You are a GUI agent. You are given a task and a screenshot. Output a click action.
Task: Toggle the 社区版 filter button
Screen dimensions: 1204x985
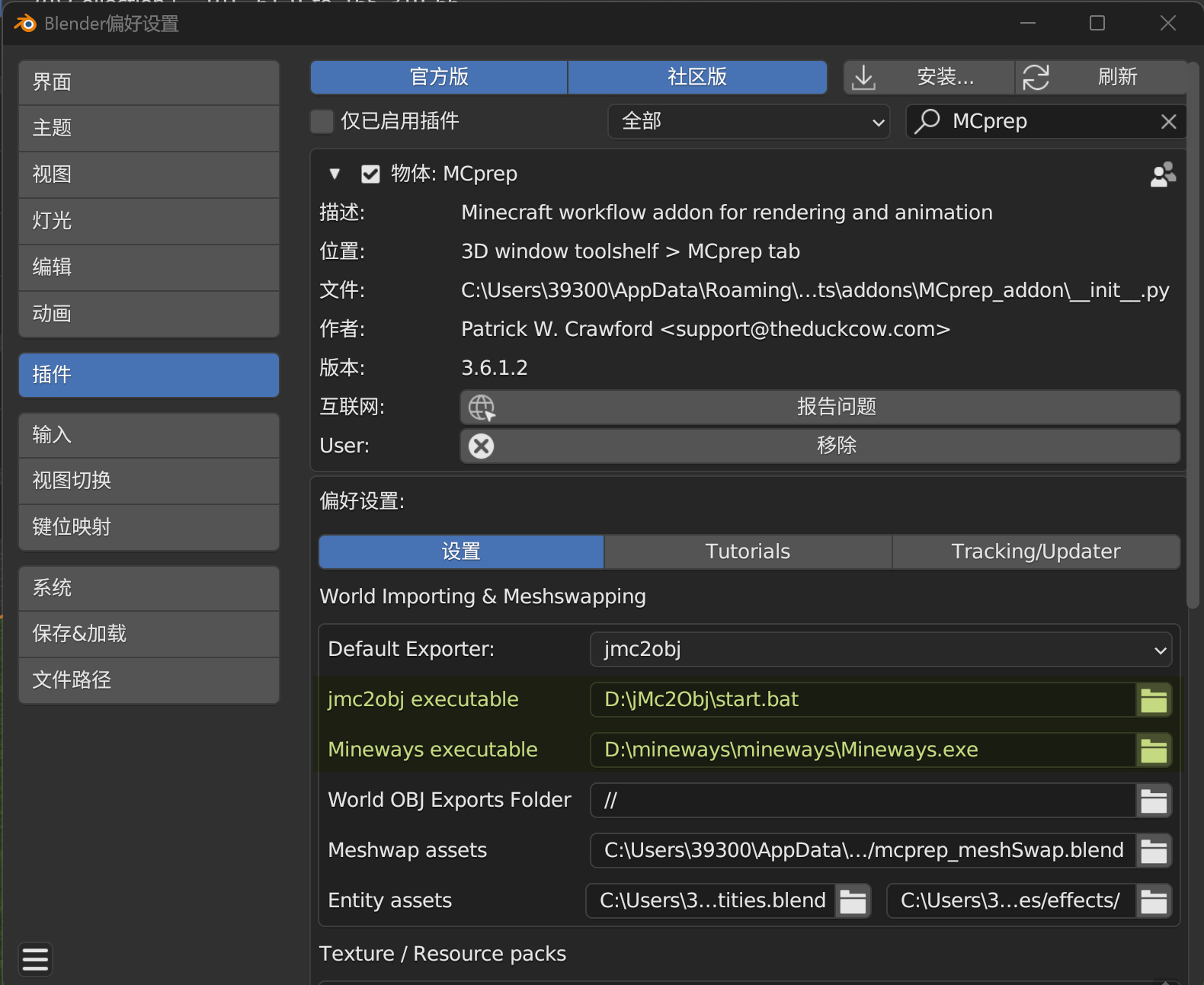click(x=696, y=78)
